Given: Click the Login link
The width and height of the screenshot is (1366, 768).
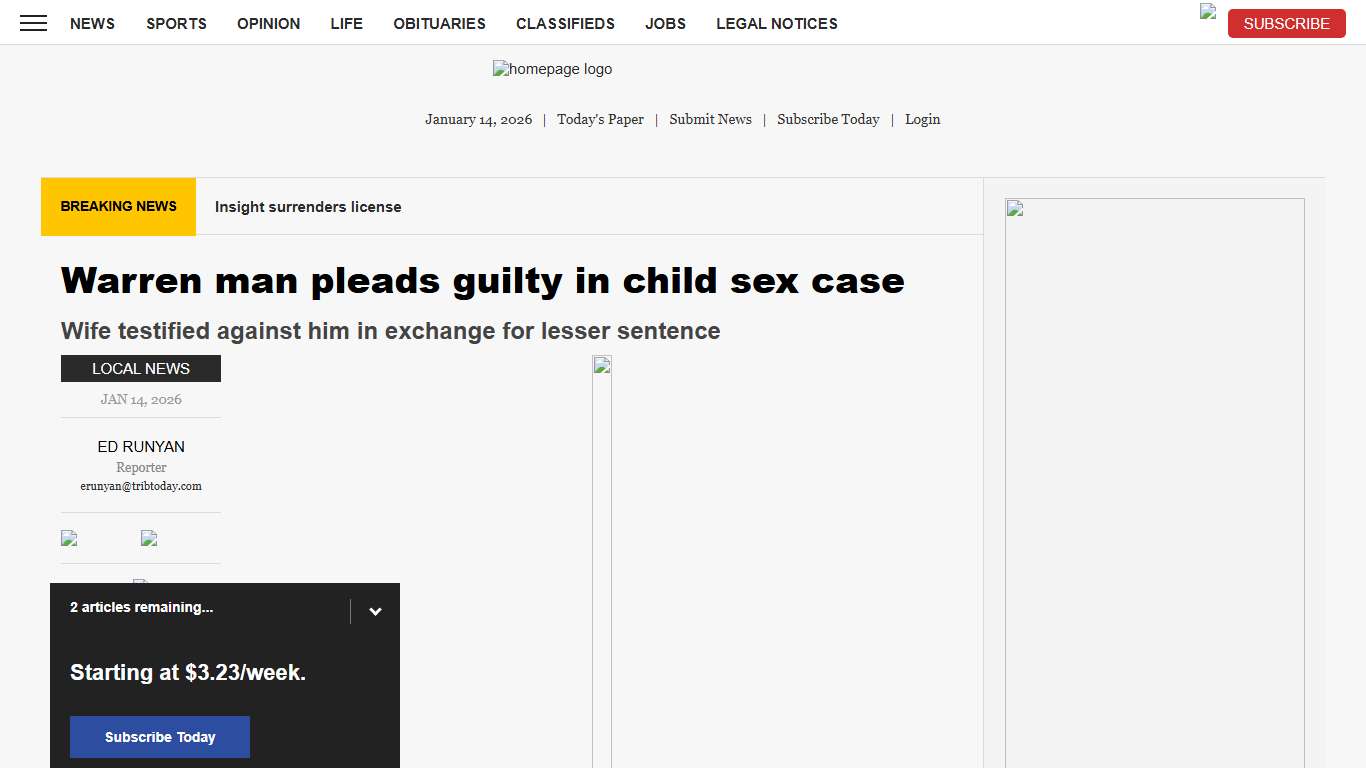Looking at the screenshot, I should pos(922,119).
